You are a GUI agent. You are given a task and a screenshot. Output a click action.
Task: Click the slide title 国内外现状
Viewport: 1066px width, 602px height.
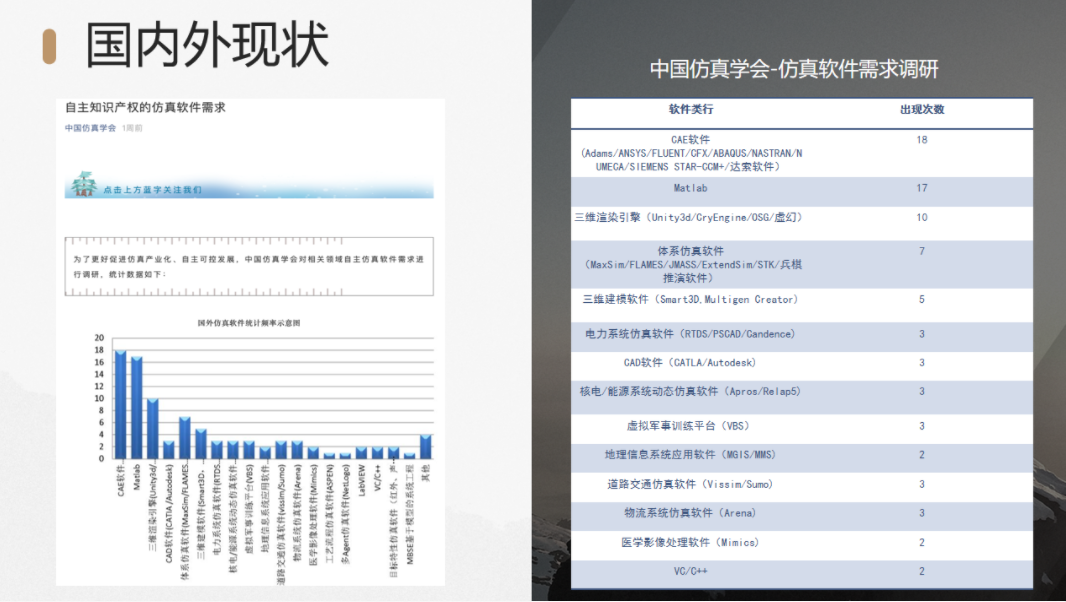tap(207, 44)
